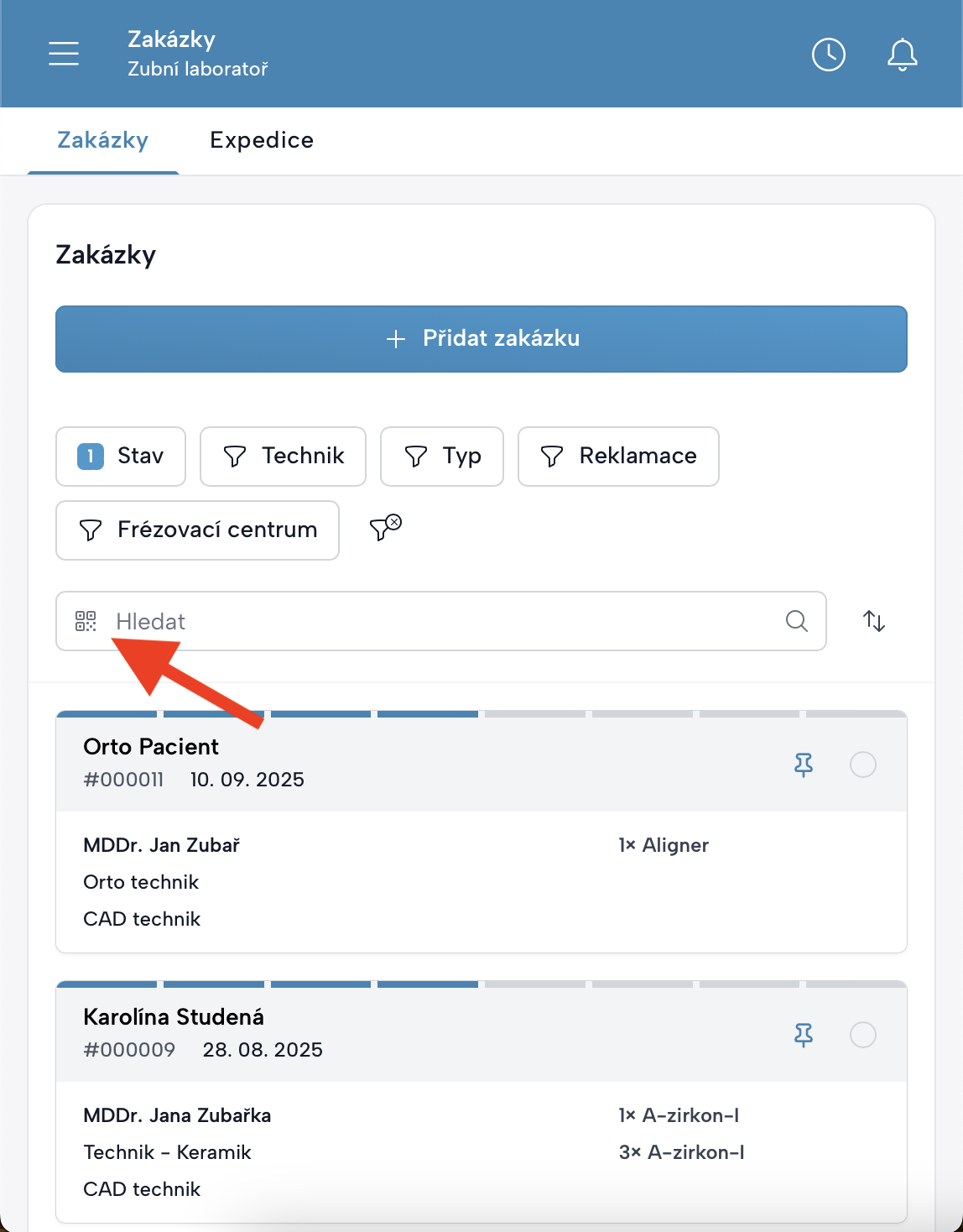The width and height of the screenshot is (963, 1232).
Task: Switch to the Expedice tab
Action: pyautogui.click(x=262, y=140)
